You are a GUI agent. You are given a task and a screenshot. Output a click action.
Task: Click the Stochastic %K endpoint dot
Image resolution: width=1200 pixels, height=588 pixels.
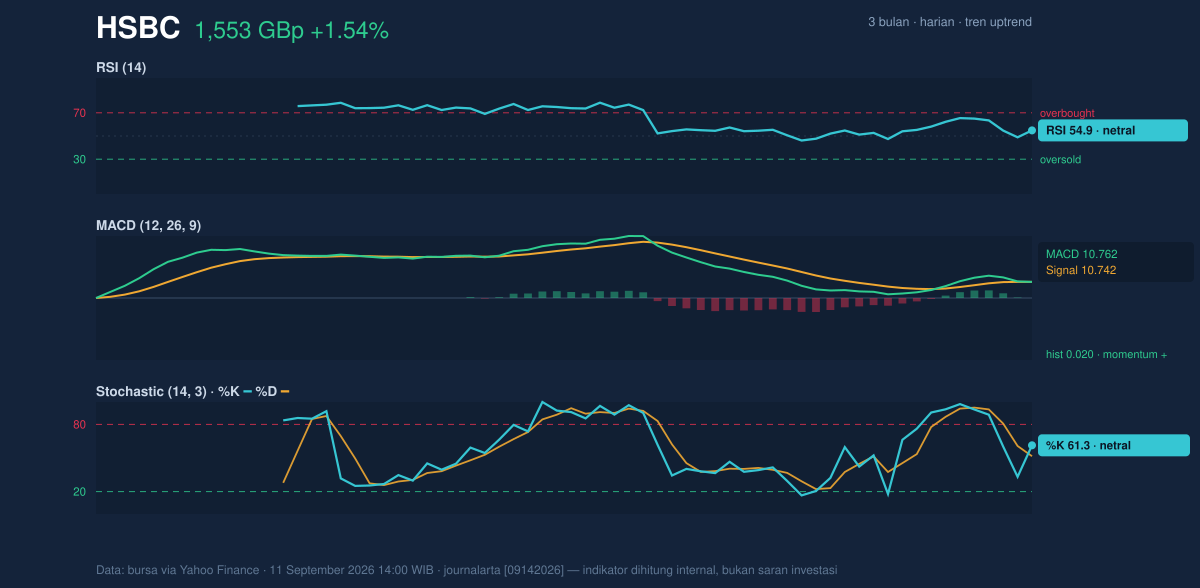[1032, 446]
